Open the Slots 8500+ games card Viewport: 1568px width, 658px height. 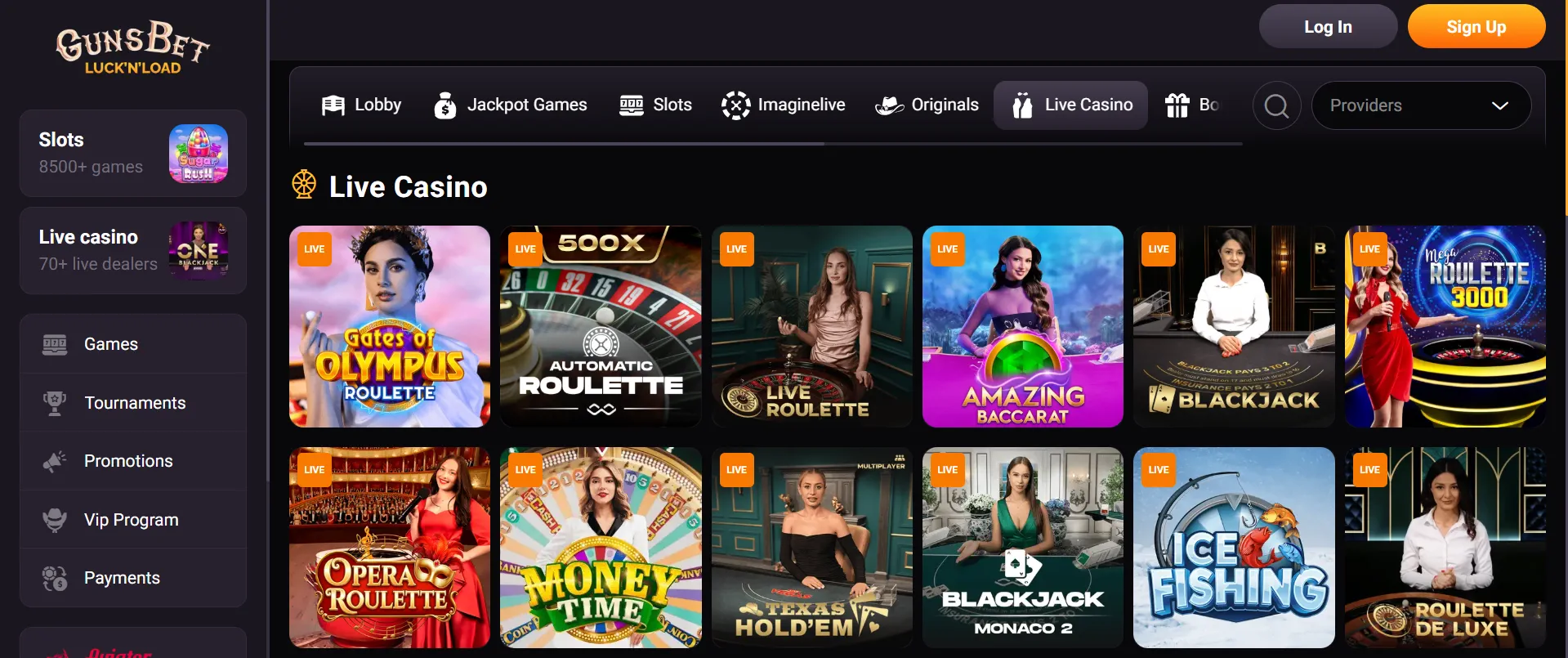pyautogui.click(x=133, y=153)
